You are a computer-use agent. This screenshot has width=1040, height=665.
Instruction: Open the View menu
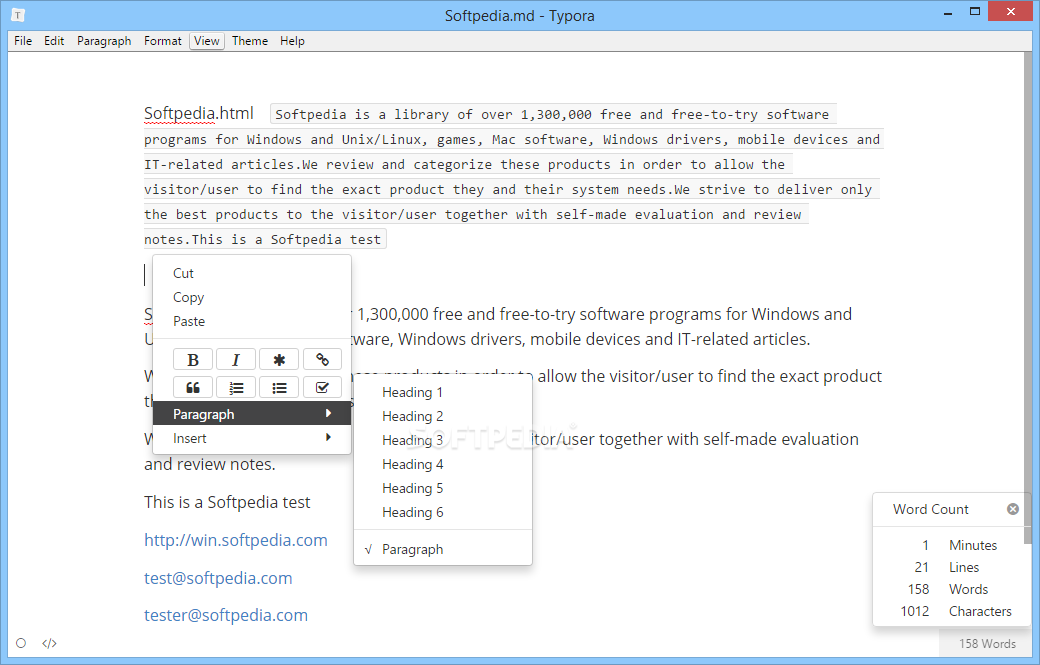click(207, 41)
